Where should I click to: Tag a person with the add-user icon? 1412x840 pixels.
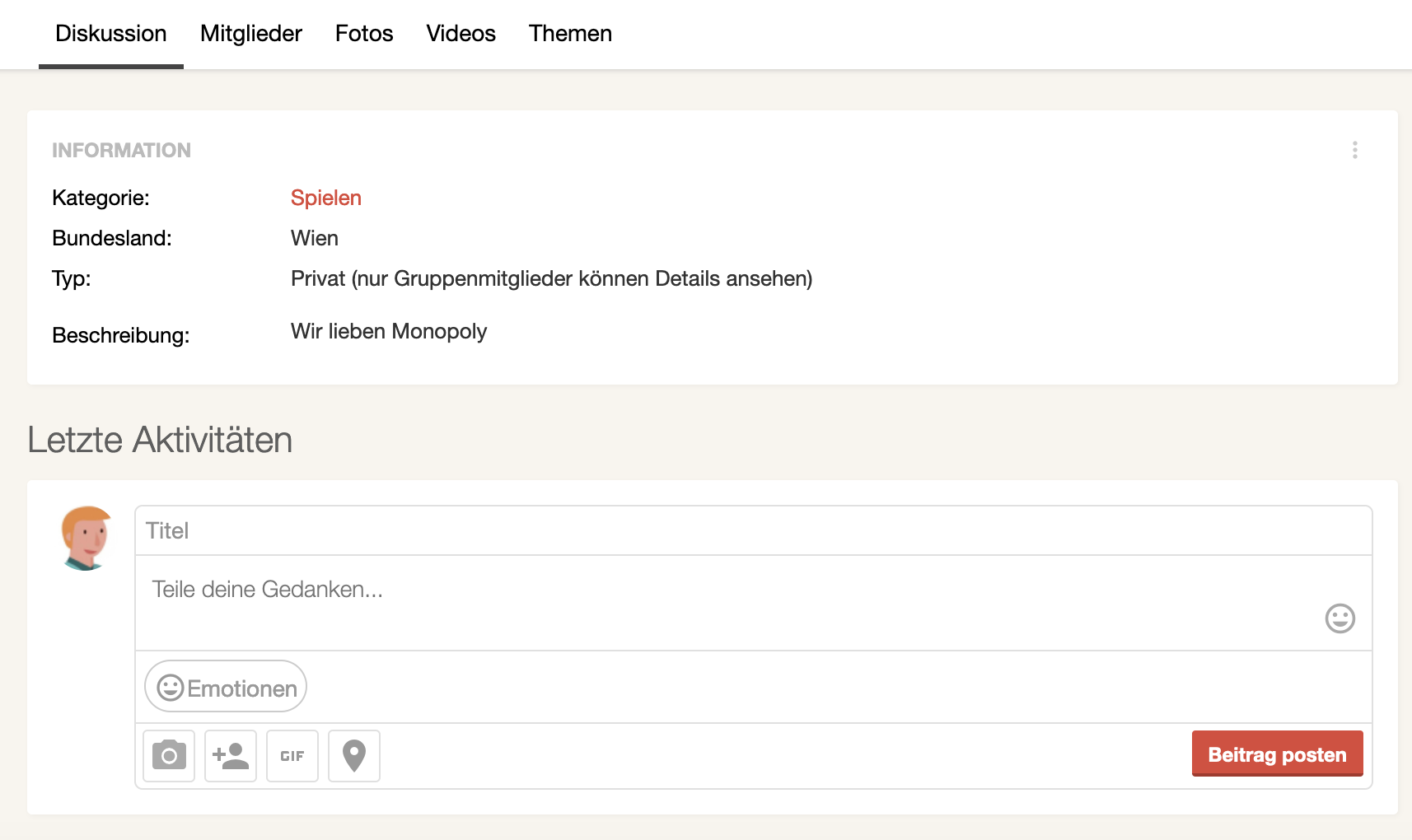[231, 755]
